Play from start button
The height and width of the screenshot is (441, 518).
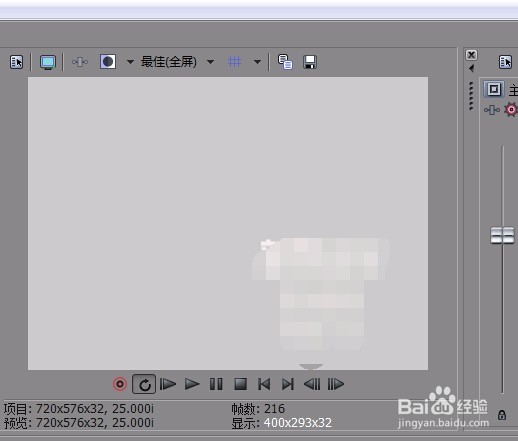click(168, 384)
